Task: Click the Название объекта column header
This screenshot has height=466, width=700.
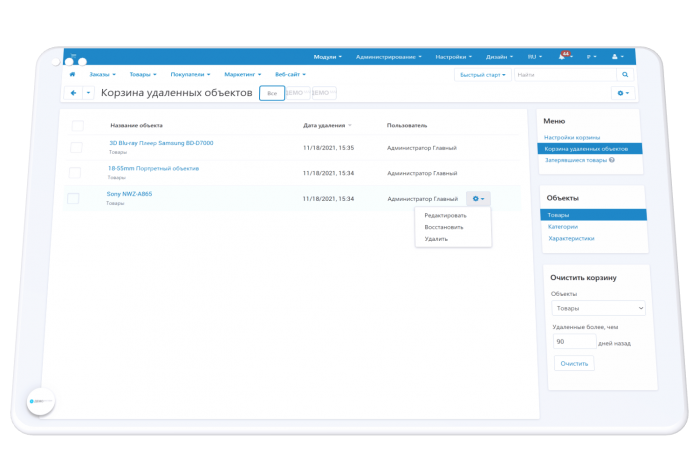Action: click(x=136, y=125)
